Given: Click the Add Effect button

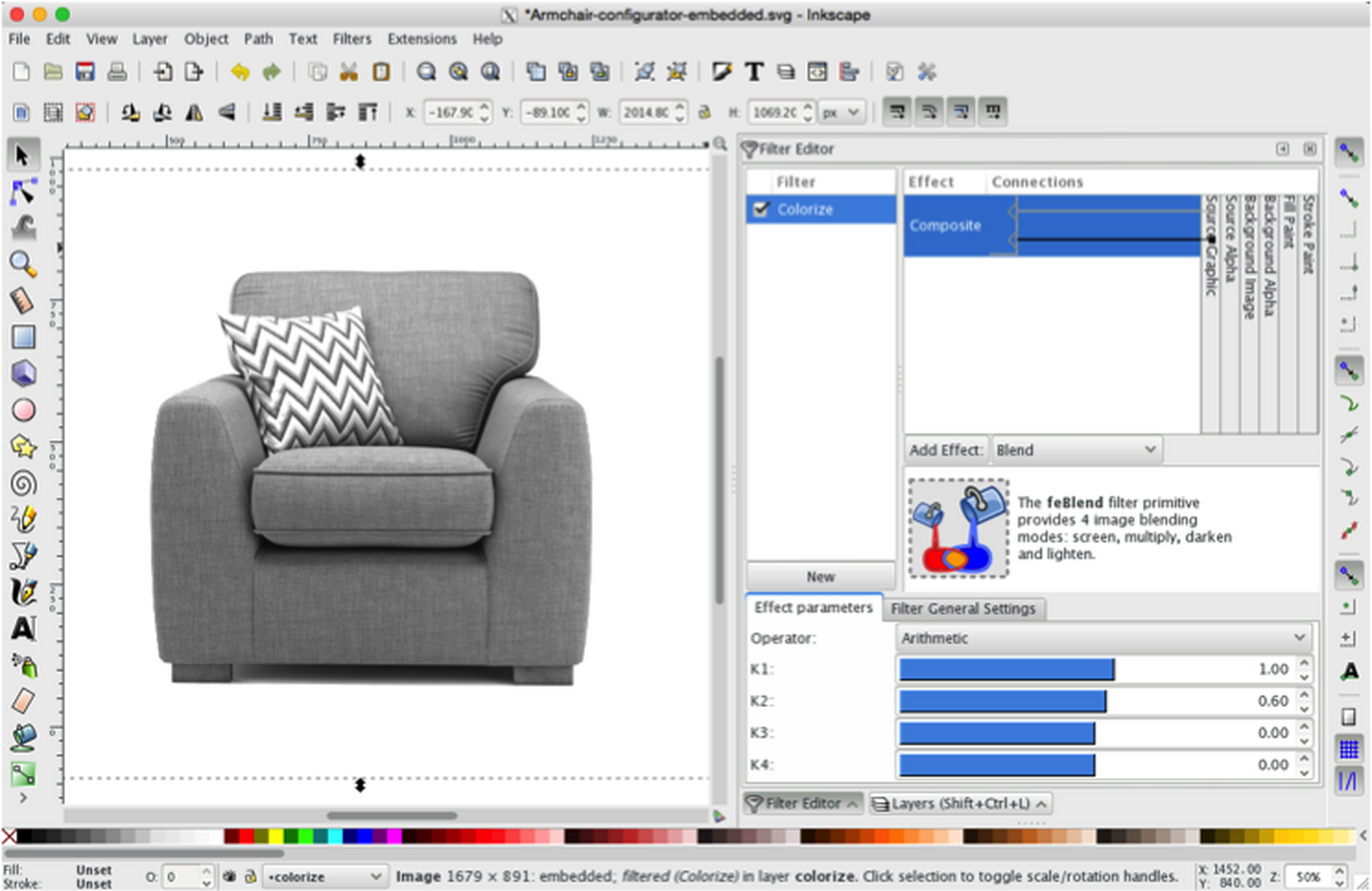Looking at the screenshot, I should (946, 450).
